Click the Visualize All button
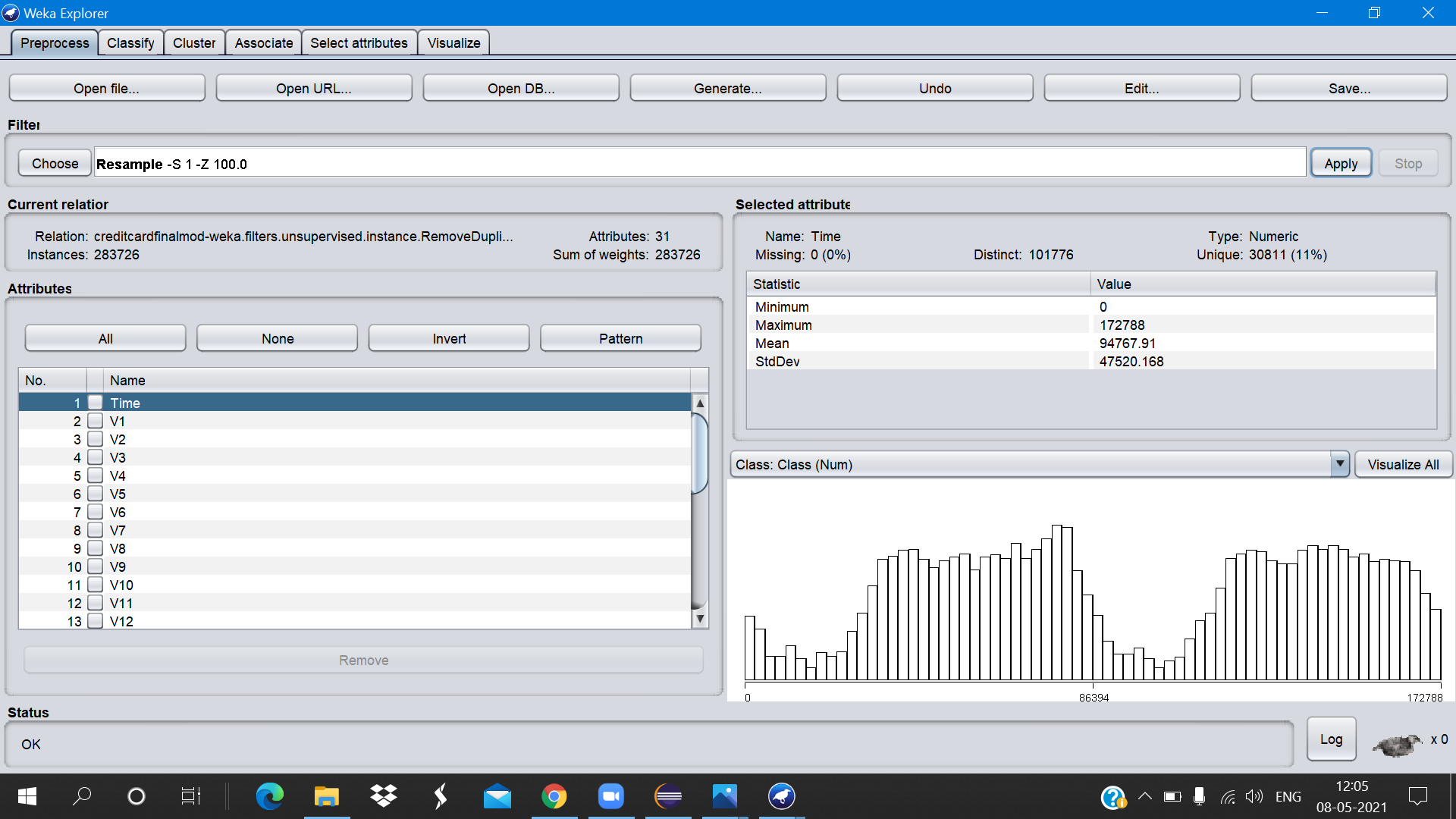The width and height of the screenshot is (1456, 819). click(1403, 464)
